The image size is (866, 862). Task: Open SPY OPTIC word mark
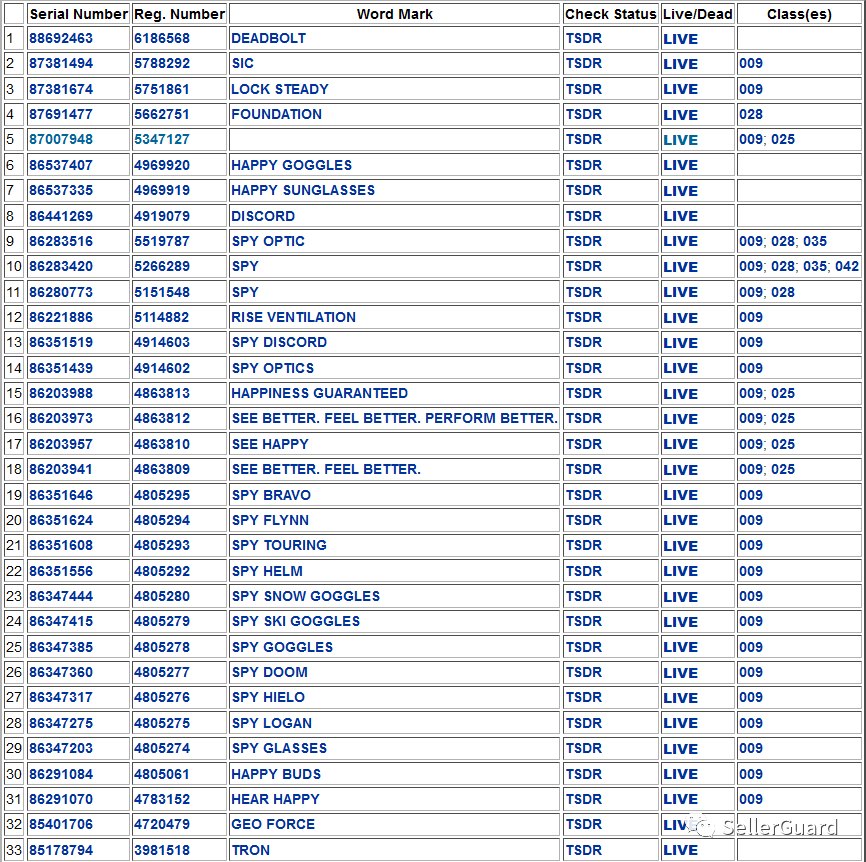(x=268, y=241)
